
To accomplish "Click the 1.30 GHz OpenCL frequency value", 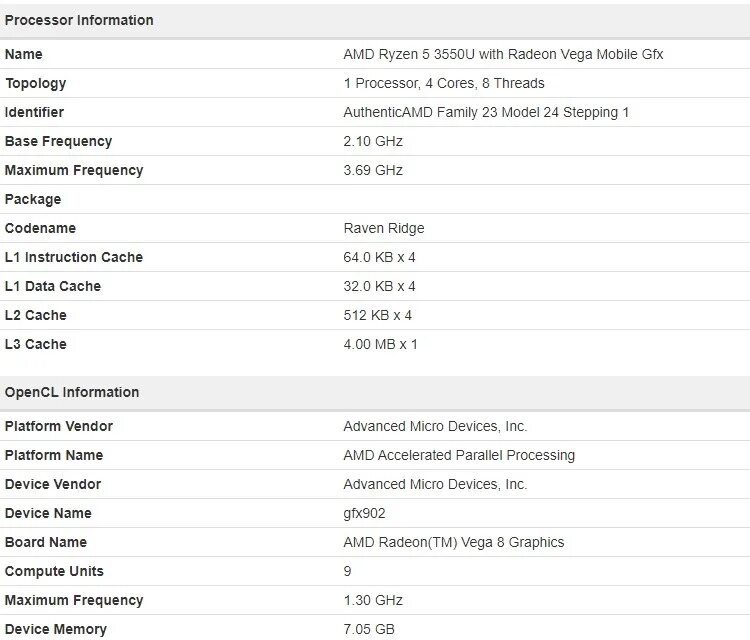I will [x=373, y=600].
